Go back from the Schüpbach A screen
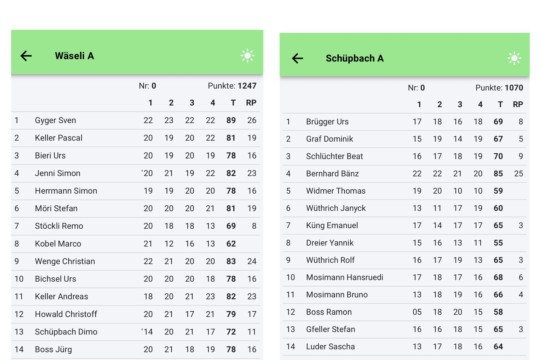 297,58
